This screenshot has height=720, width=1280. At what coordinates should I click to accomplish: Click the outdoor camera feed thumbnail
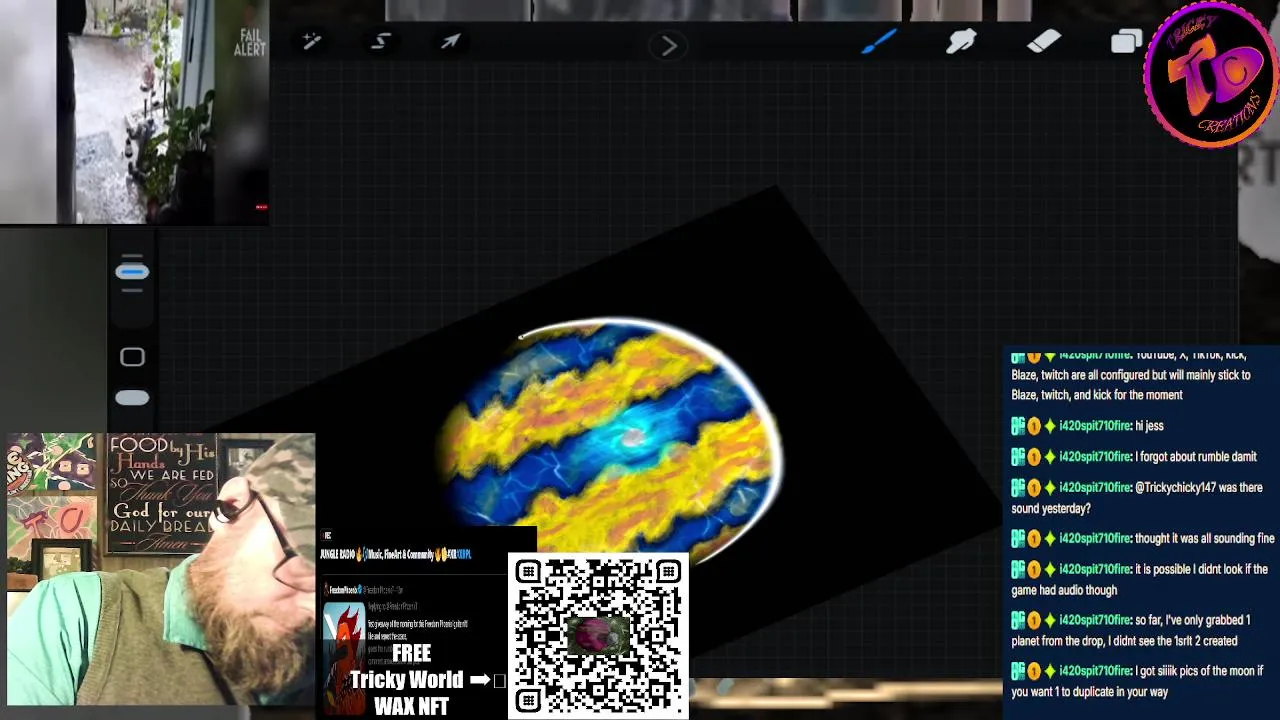pos(134,112)
